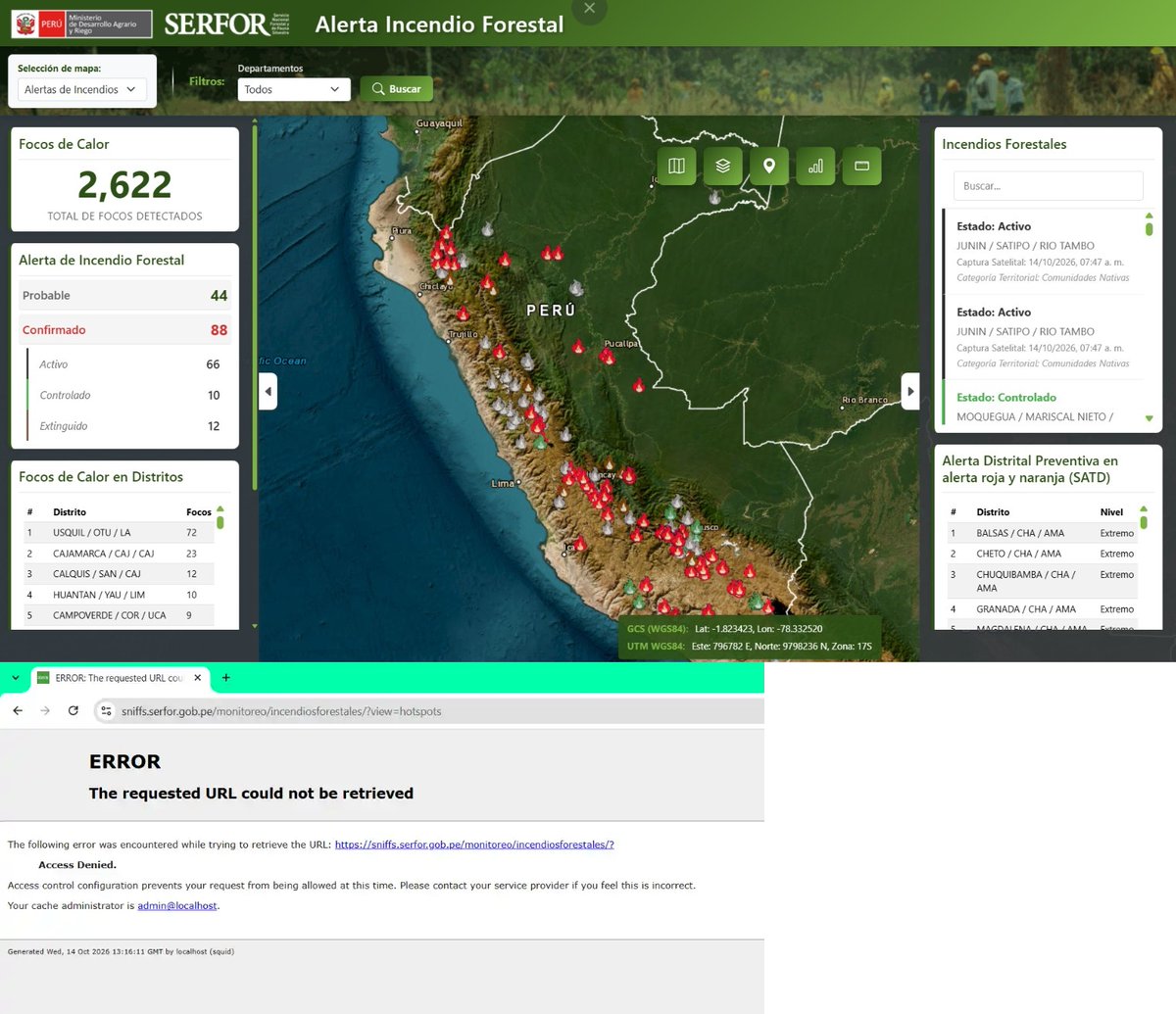This screenshot has width=1176, height=1014.
Task: Go forward in the browser
Action: point(45,711)
